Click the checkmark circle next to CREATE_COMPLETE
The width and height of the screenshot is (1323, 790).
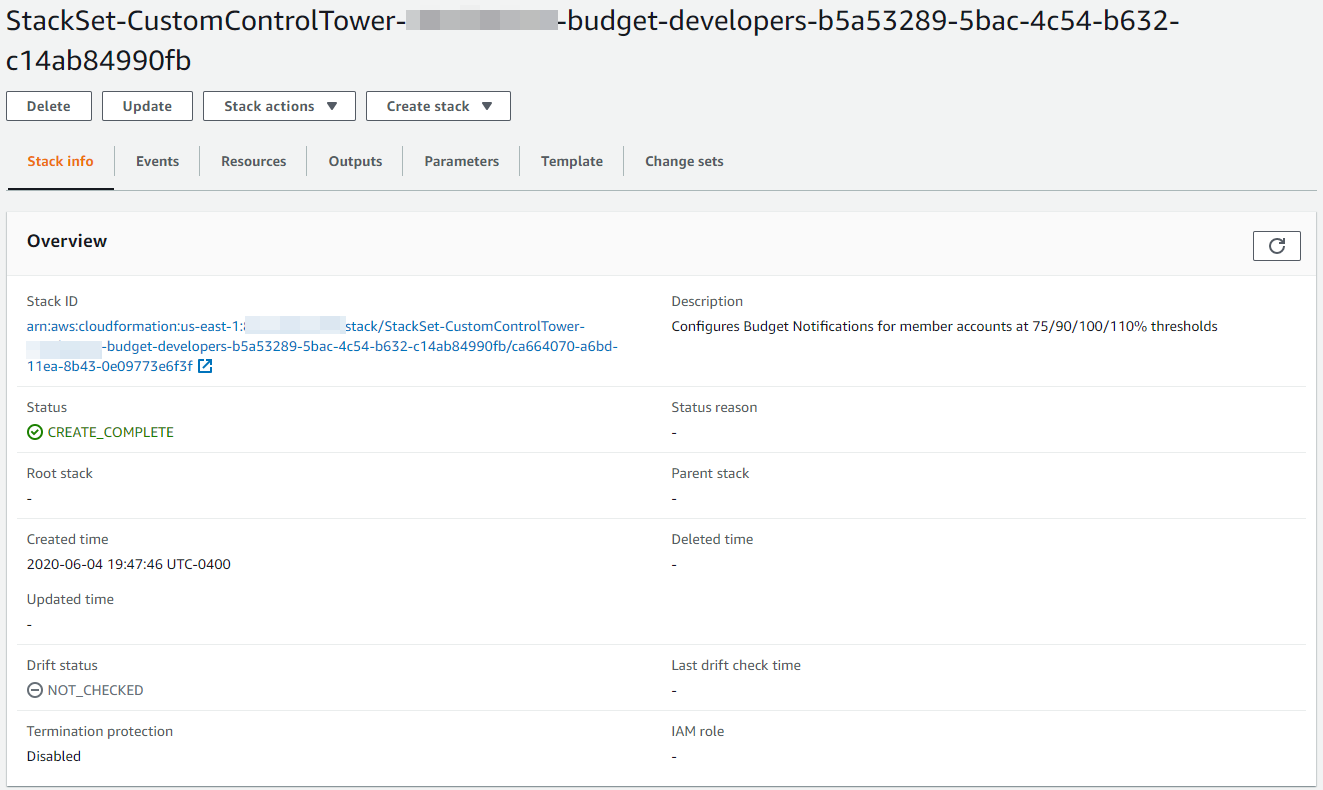point(34,432)
